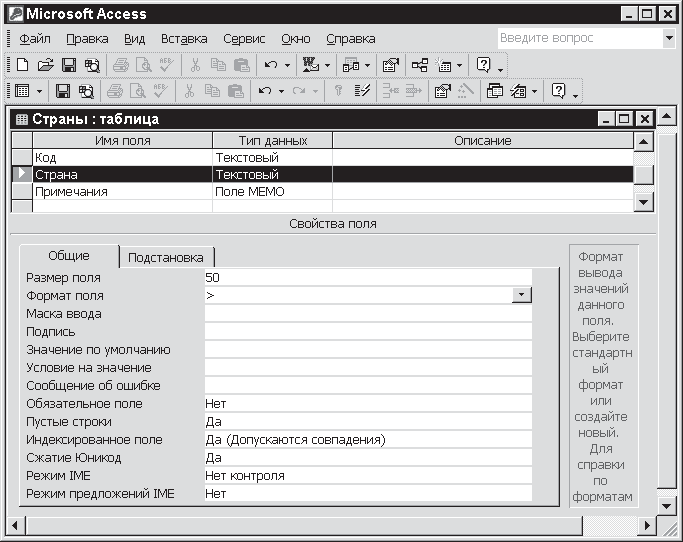
Task: Click the horizontal scrollbar left arrow
Action: coord(15,525)
